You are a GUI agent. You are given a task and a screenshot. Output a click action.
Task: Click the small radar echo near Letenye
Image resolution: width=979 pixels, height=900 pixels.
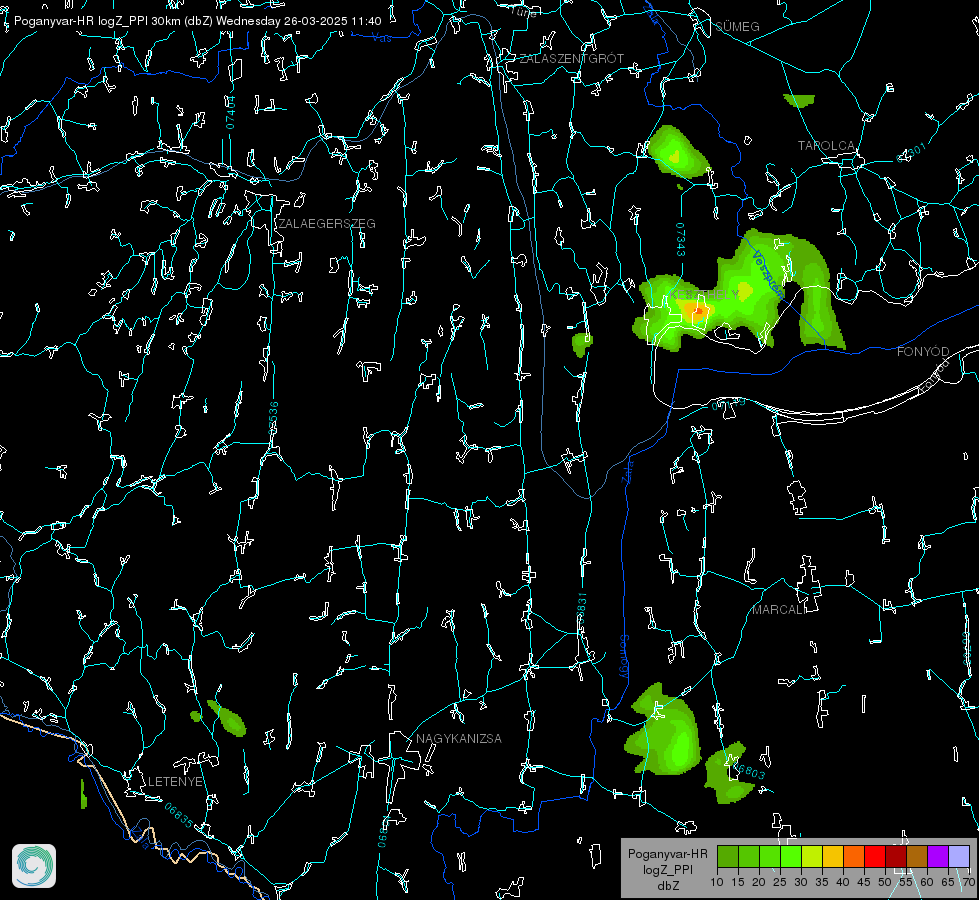[83, 794]
